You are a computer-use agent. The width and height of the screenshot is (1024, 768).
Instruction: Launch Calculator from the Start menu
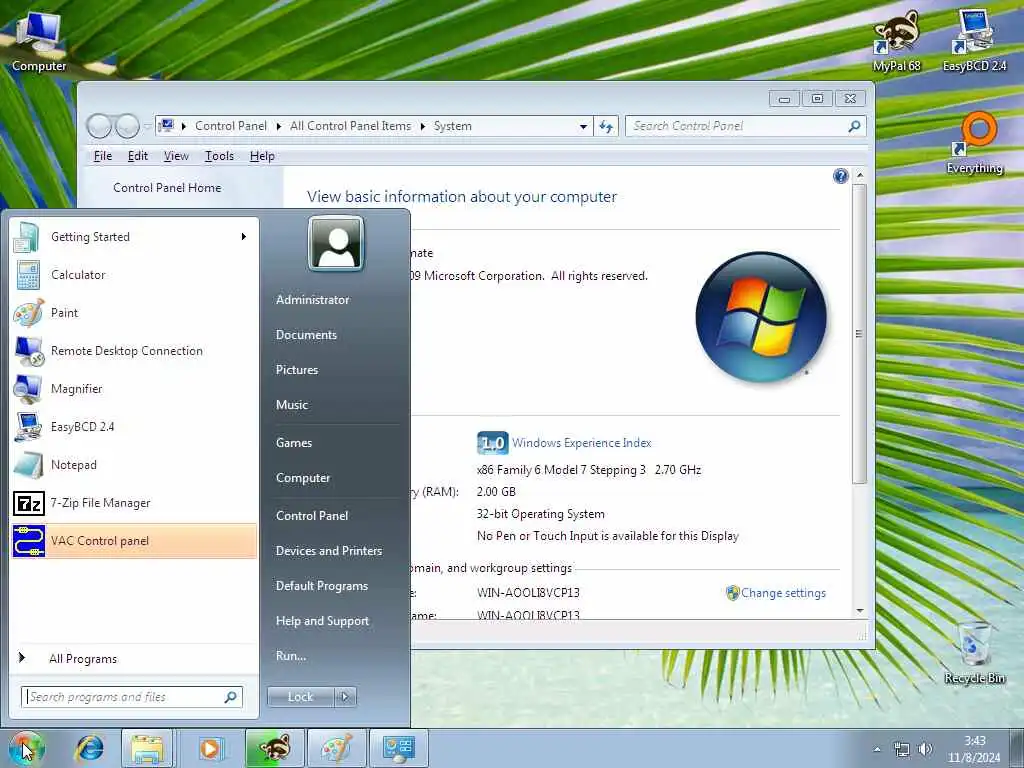coord(134,274)
